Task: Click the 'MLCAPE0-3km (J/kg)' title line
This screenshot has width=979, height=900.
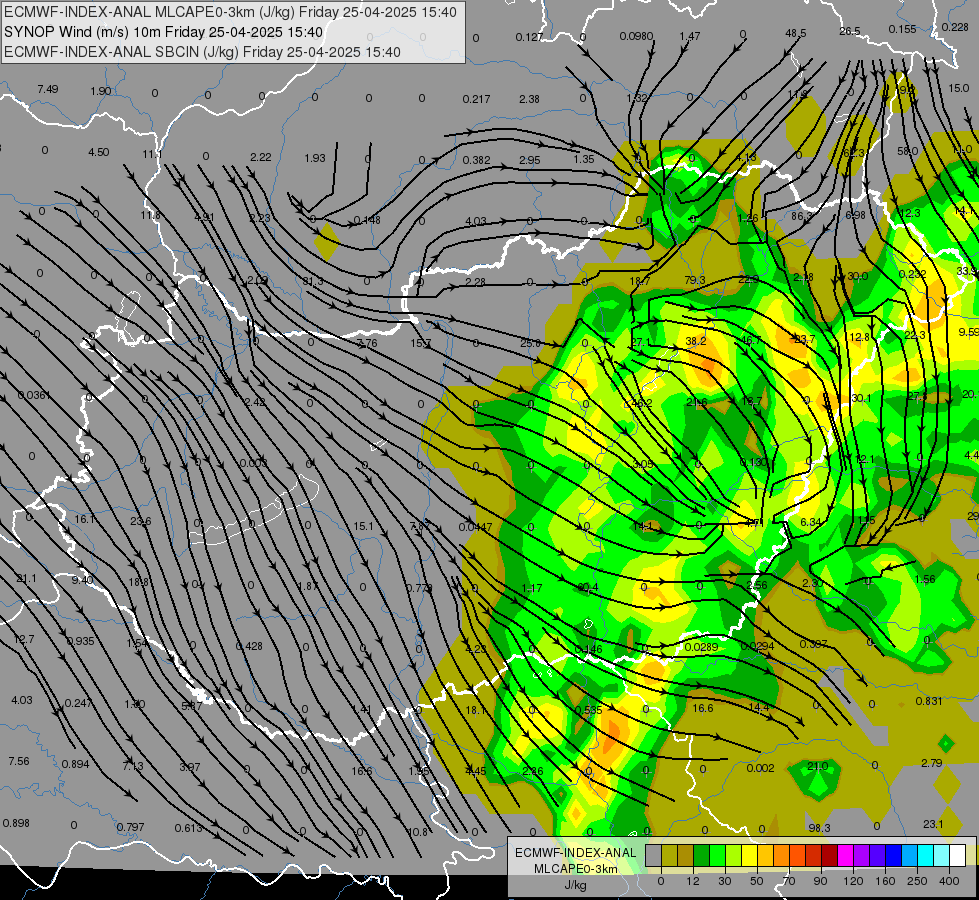Action: [x=230, y=12]
